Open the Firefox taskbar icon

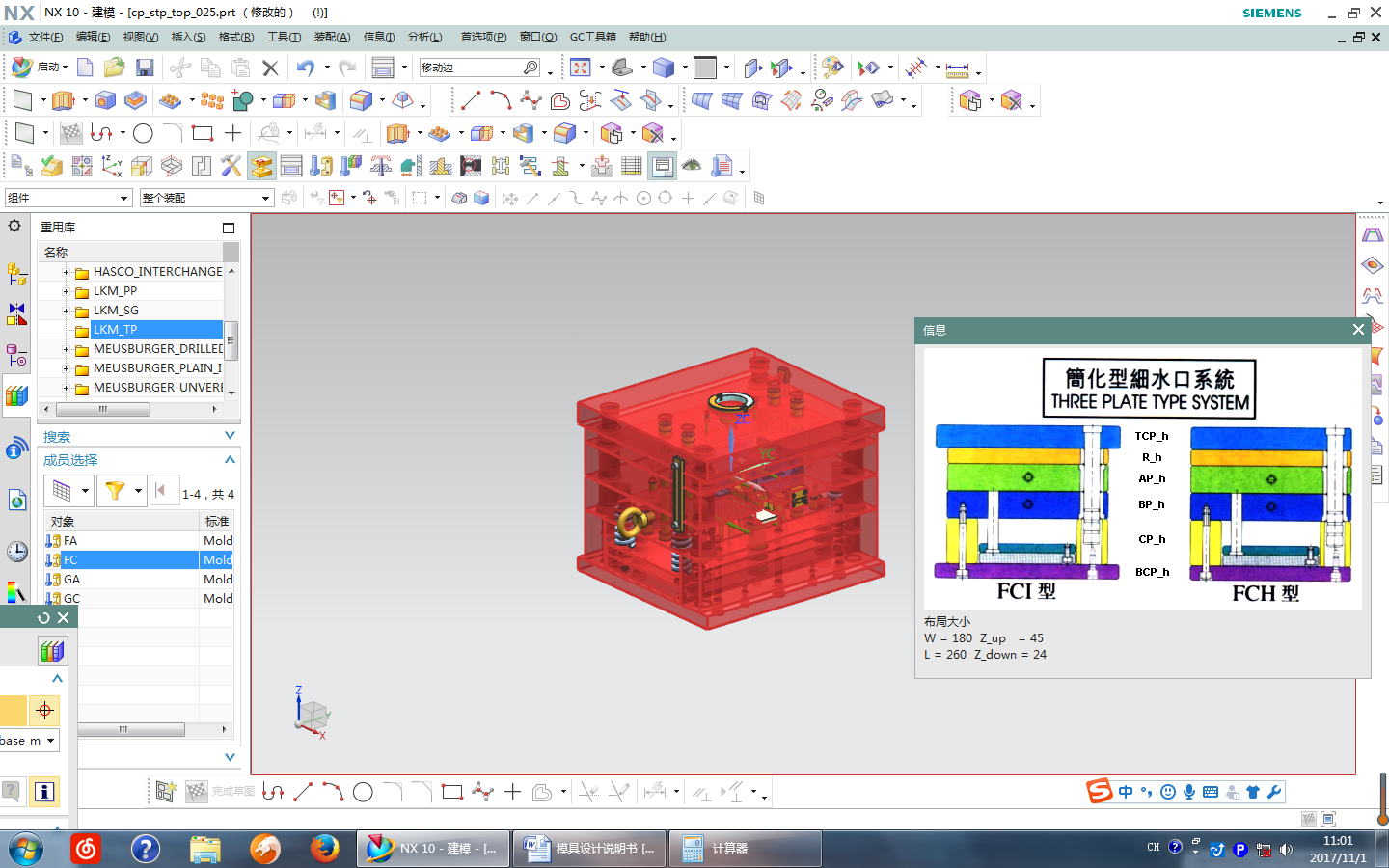pyautogui.click(x=325, y=849)
